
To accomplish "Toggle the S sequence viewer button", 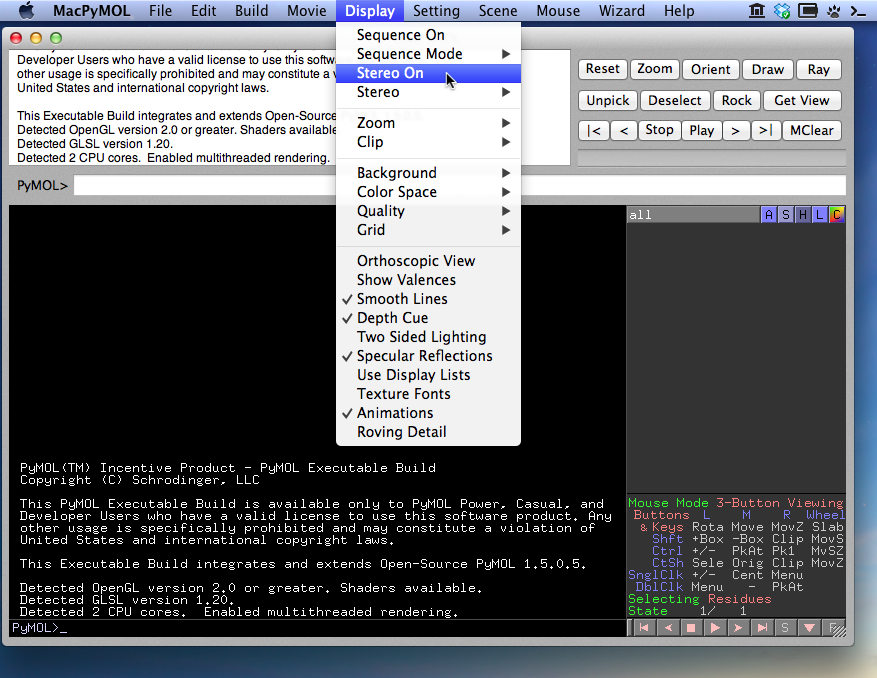I will pyautogui.click(x=785, y=628).
